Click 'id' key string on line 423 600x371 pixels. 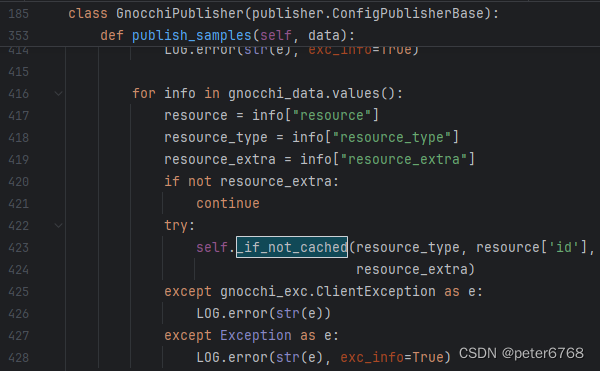[x=564, y=247]
